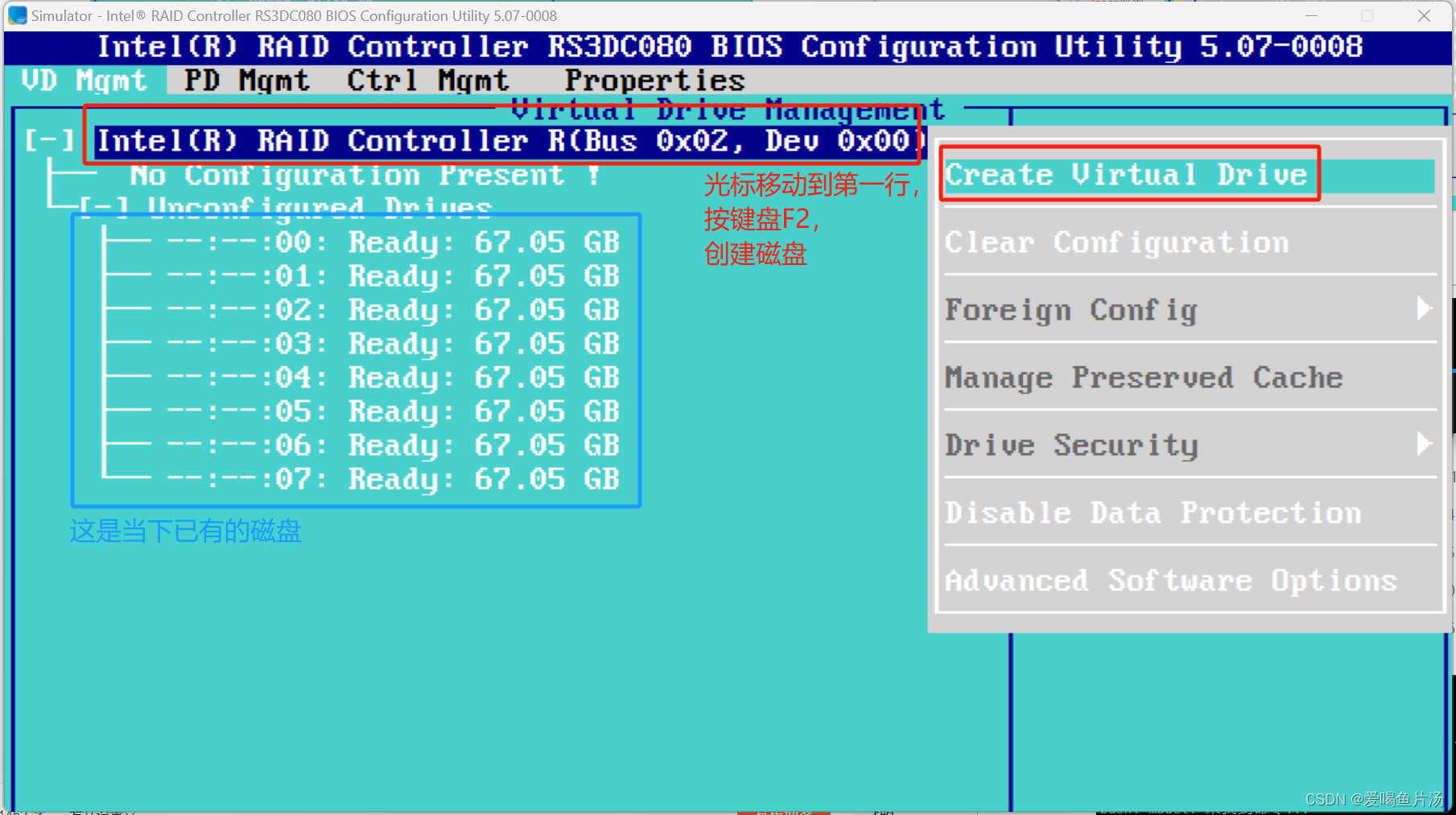Click the No Configuration Present text
The image size is (1456, 815).
pyautogui.click(x=365, y=175)
